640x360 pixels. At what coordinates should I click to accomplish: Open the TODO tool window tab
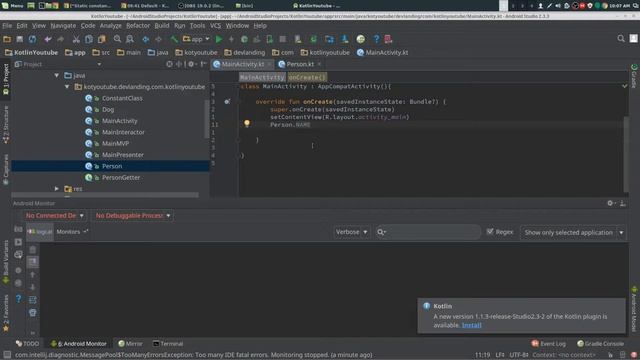(x=27, y=344)
